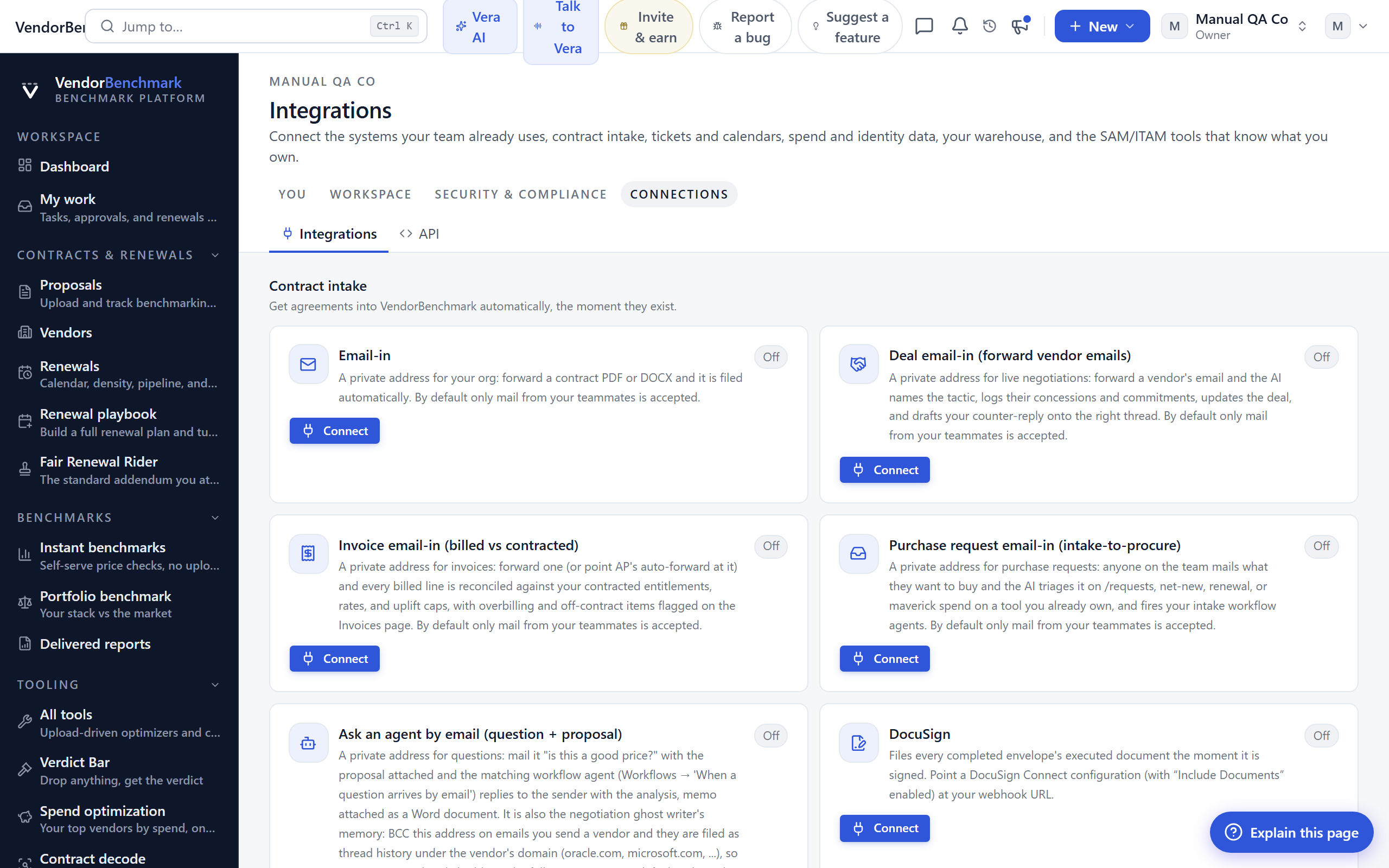This screenshot has height=868, width=1389.
Task: Click the Off badge on Invoice email-in
Action: click(x=770, y=546)
